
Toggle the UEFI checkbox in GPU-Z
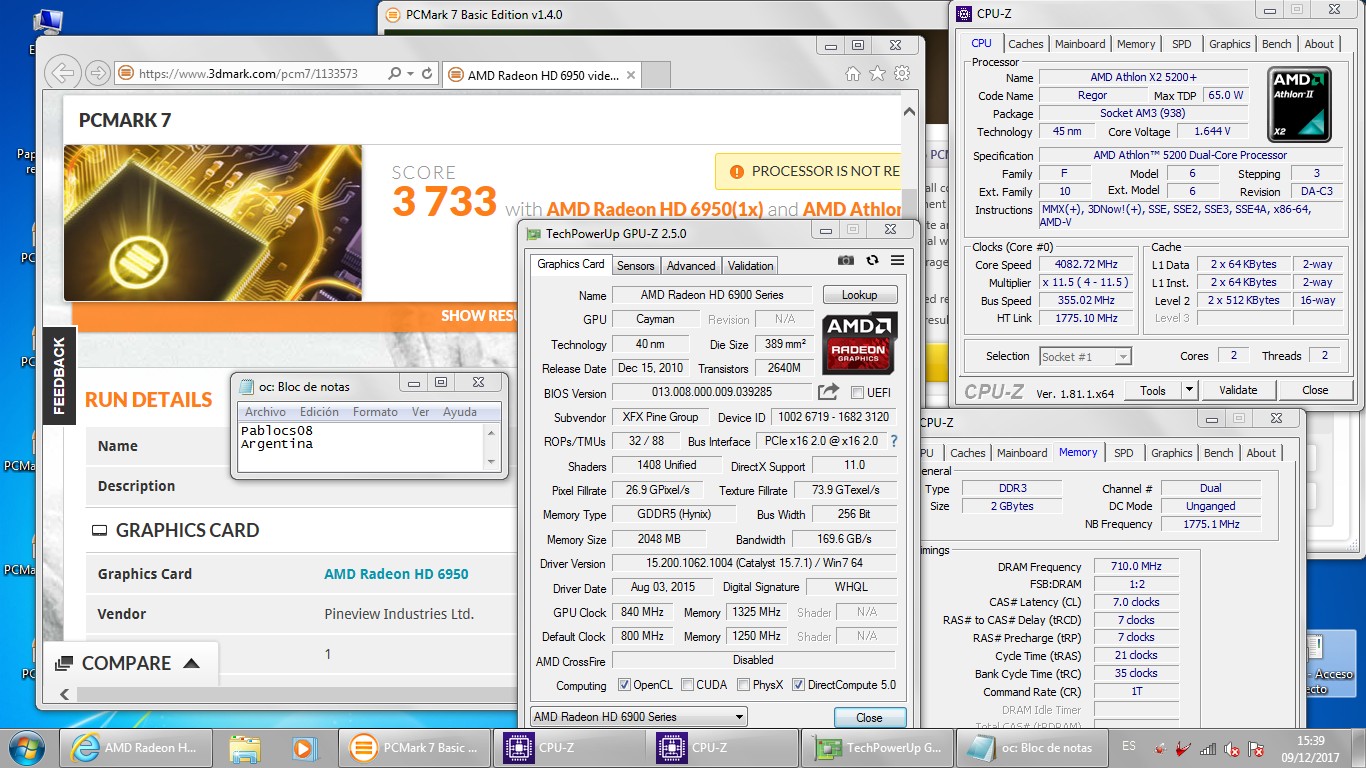coord(857,392)
